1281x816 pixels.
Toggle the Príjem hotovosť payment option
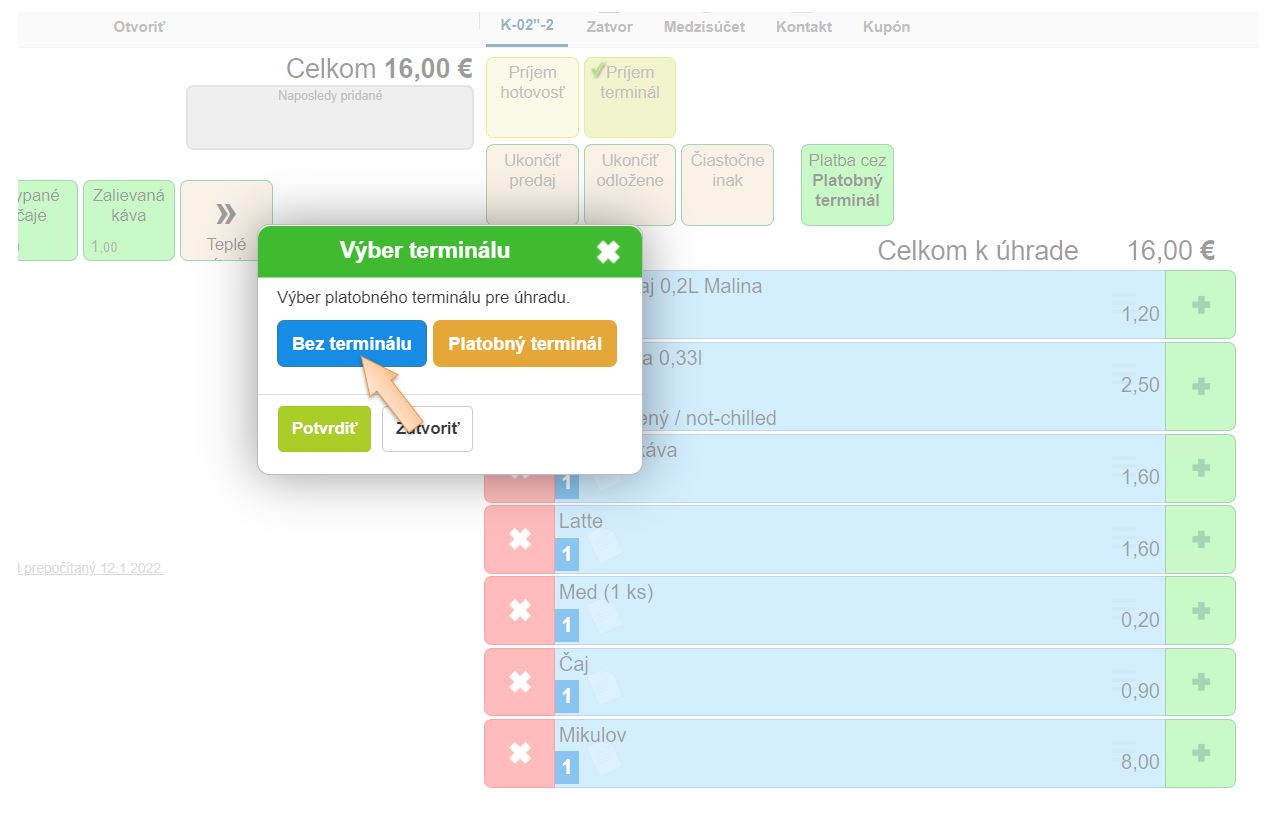point(532,96)
